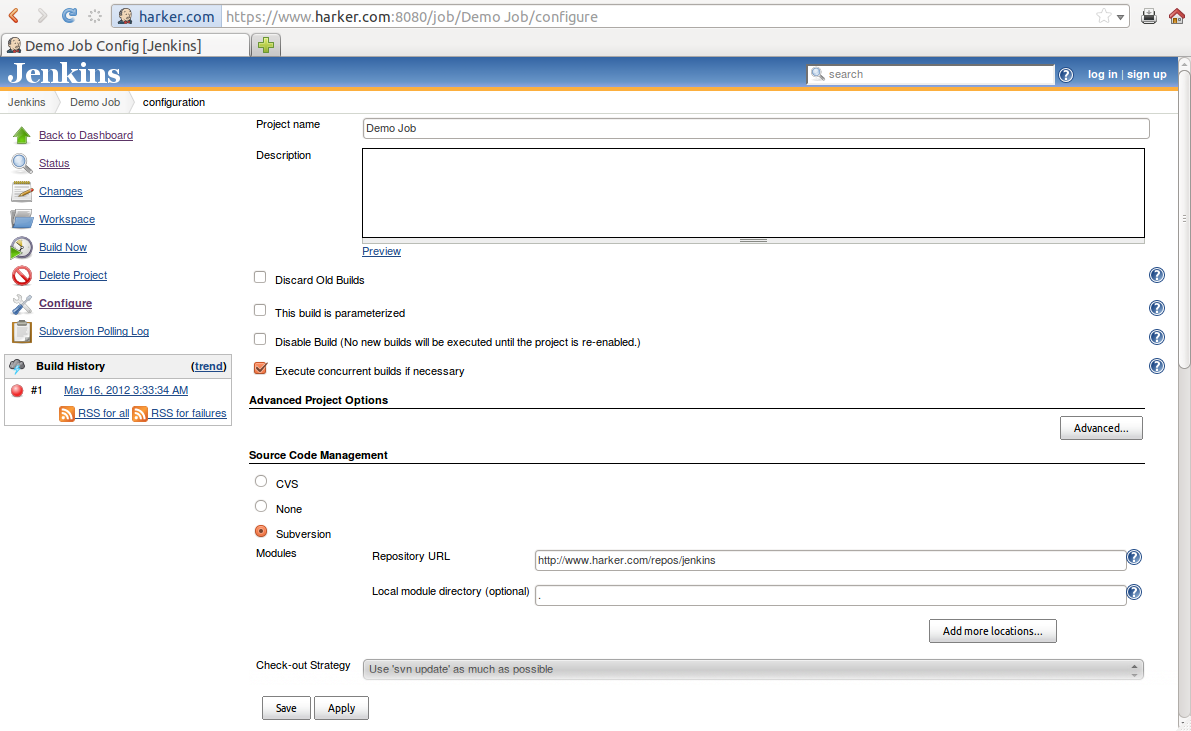
Task: Click the Changes notepad icon
Action: click(21, 191)
